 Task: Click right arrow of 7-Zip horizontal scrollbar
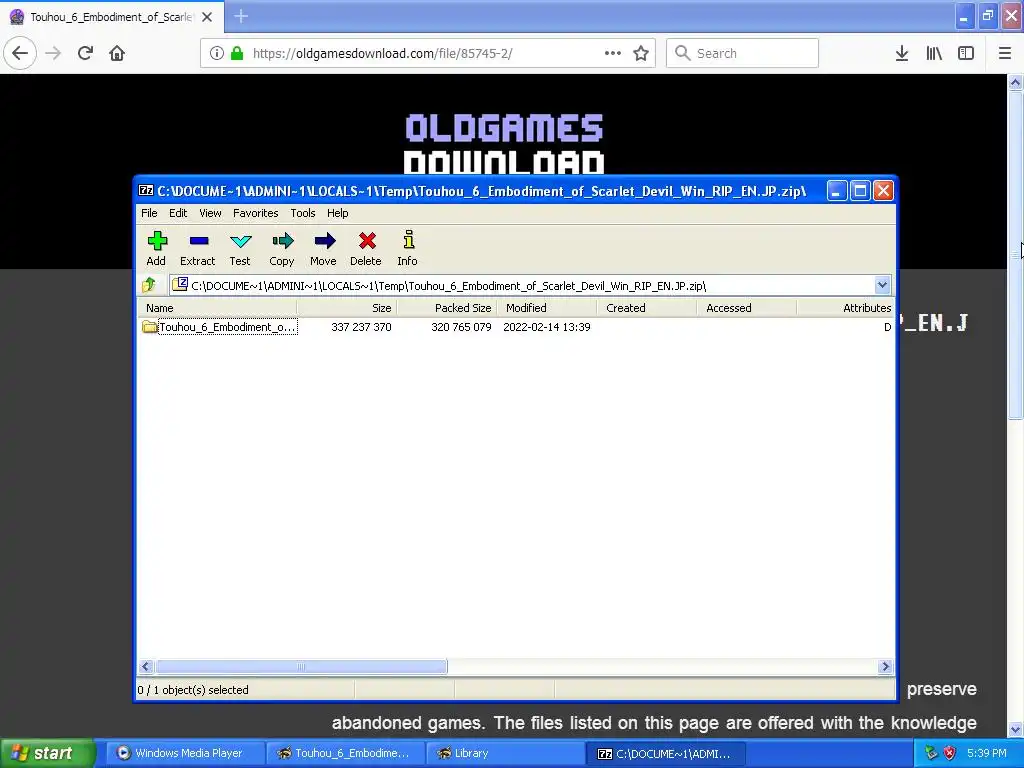(x=885, y=667)
